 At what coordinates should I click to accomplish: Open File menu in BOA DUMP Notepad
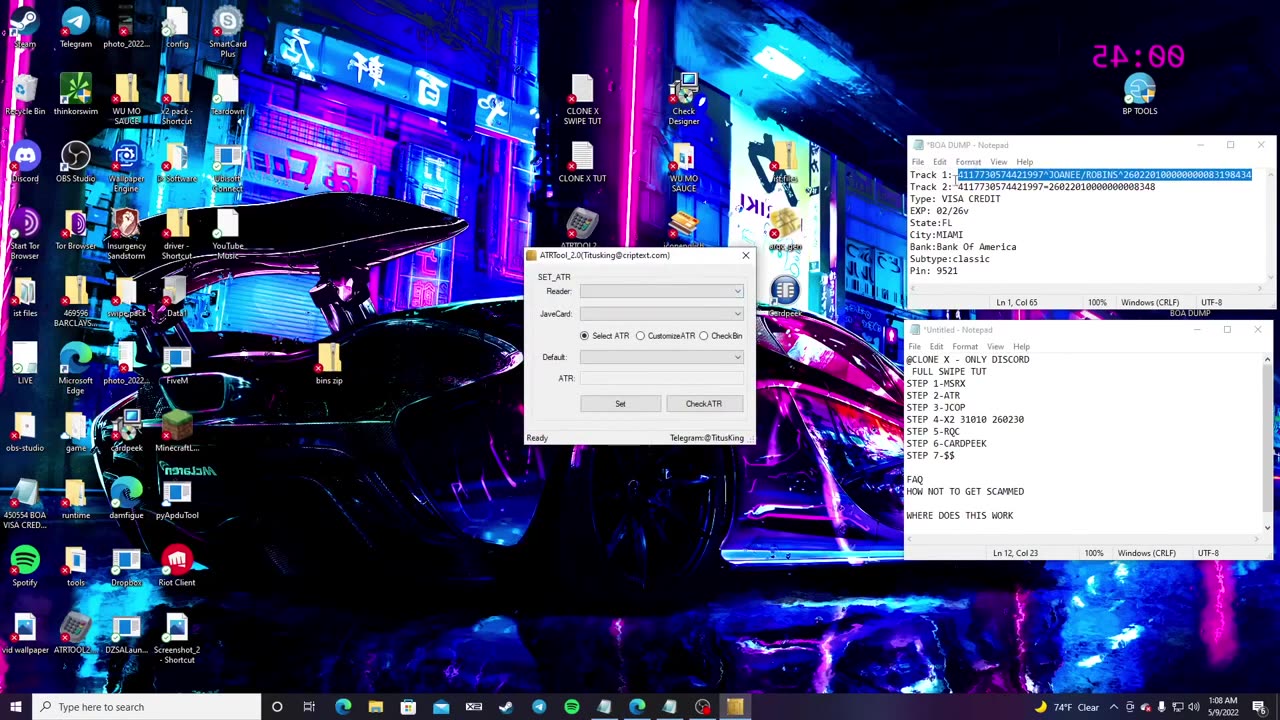point(917,162)
